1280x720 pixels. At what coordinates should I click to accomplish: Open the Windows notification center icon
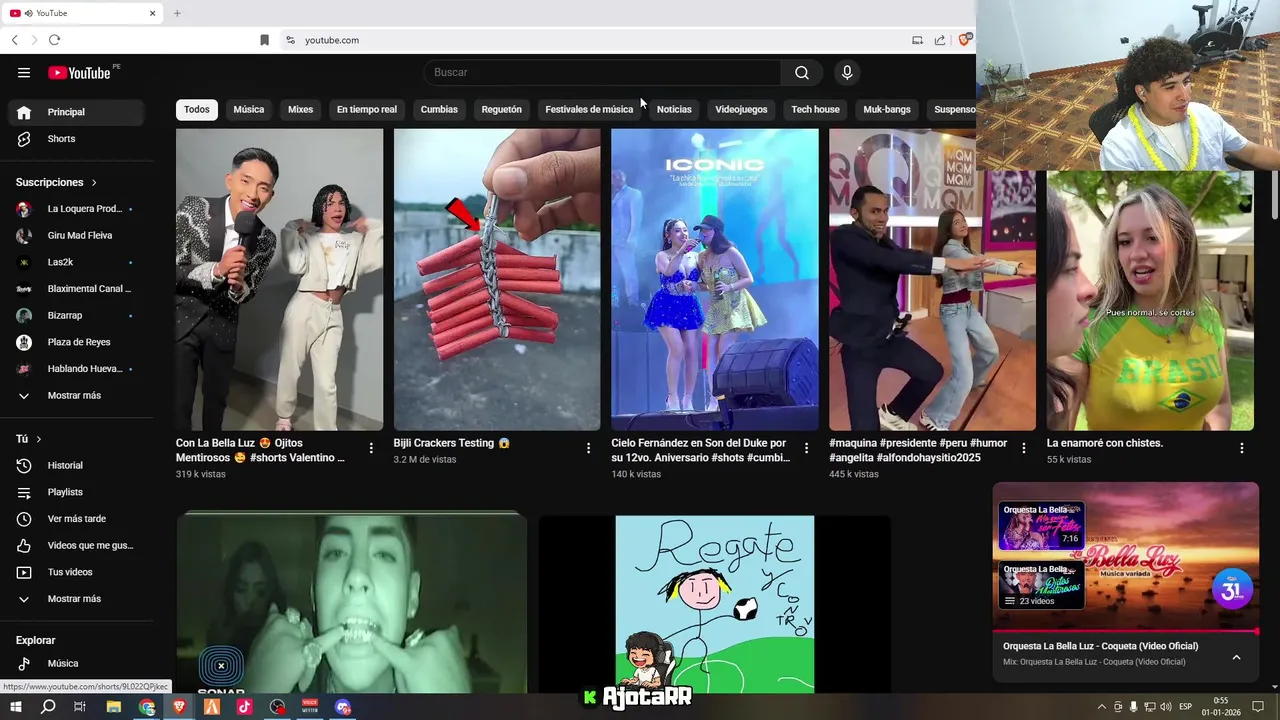[x=1258, y=707]
